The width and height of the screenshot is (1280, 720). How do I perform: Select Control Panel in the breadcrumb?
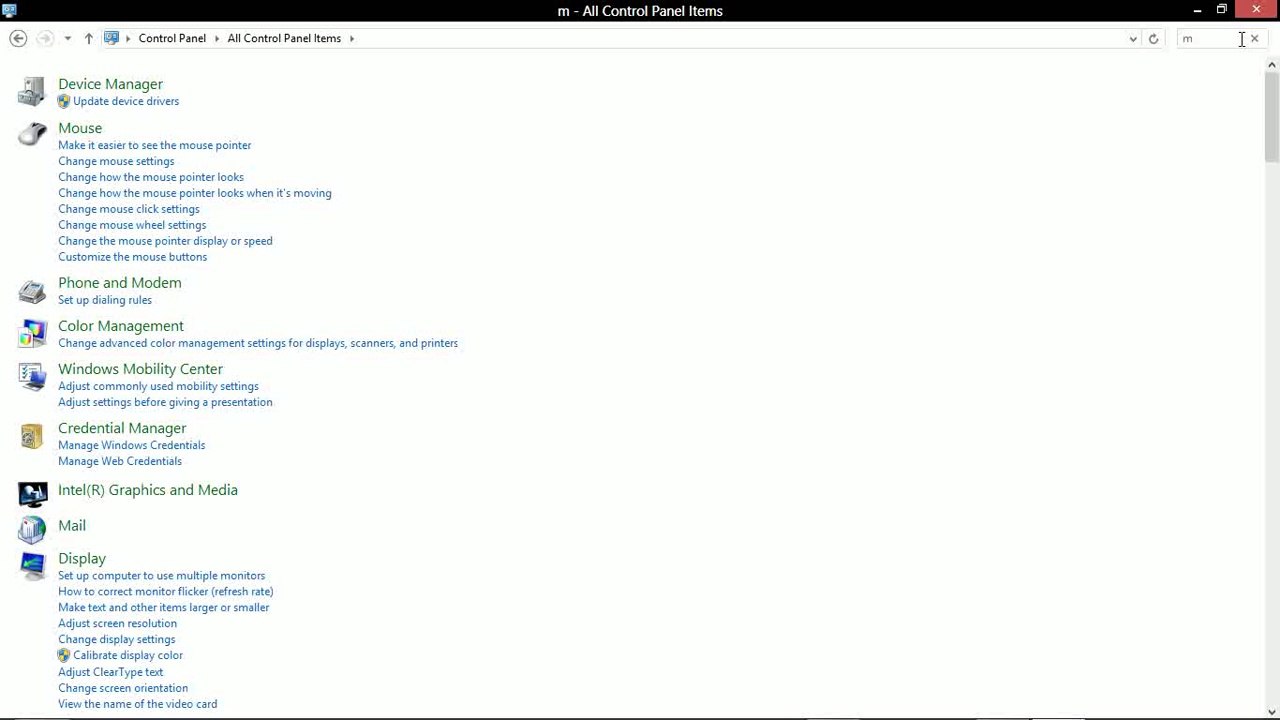[172, 38]
